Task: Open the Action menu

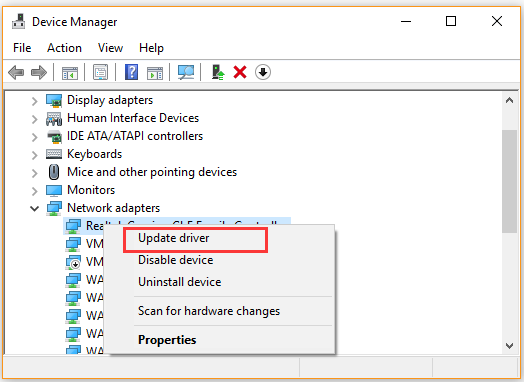Action: pos(64,48)
